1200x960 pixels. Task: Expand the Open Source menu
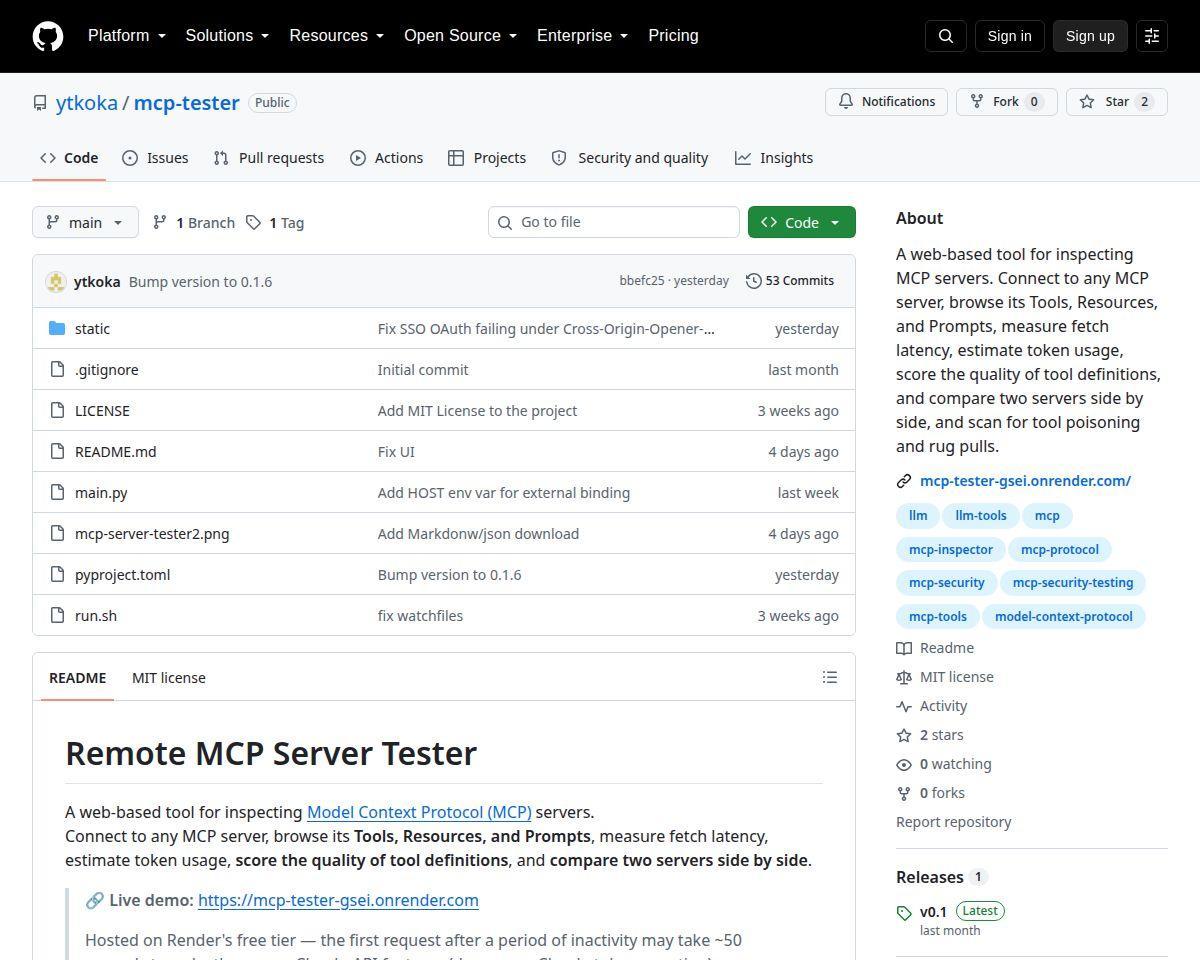[x=460, y=36]
